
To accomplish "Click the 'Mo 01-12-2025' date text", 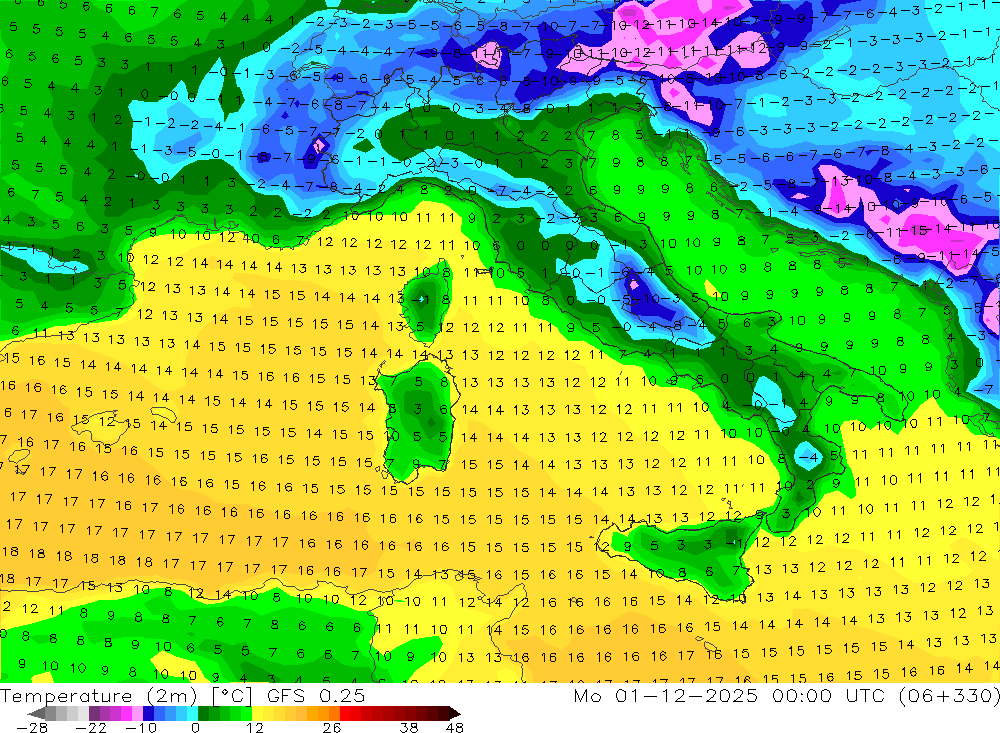I will point(666,695).
